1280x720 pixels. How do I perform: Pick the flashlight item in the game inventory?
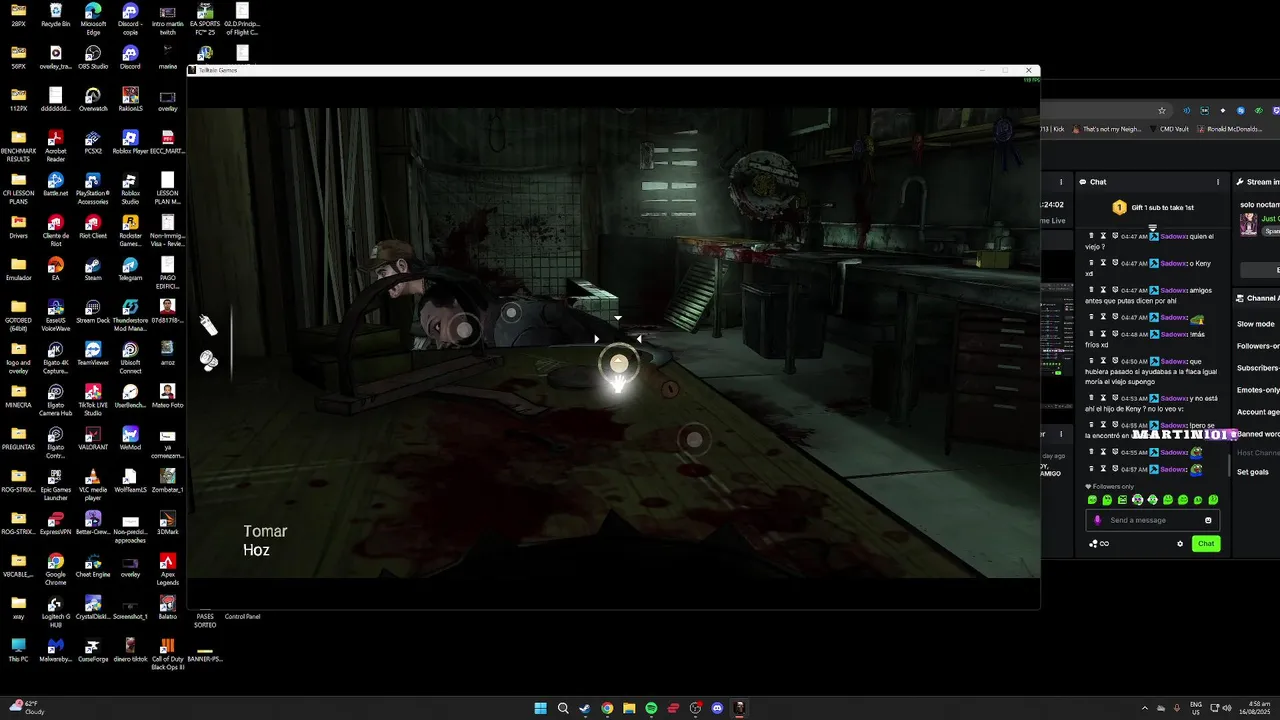click(x=208, y=324)
